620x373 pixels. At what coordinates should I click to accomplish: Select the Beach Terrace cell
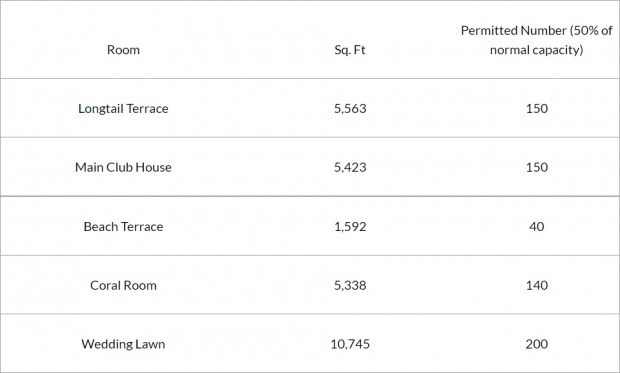[123, 227]
